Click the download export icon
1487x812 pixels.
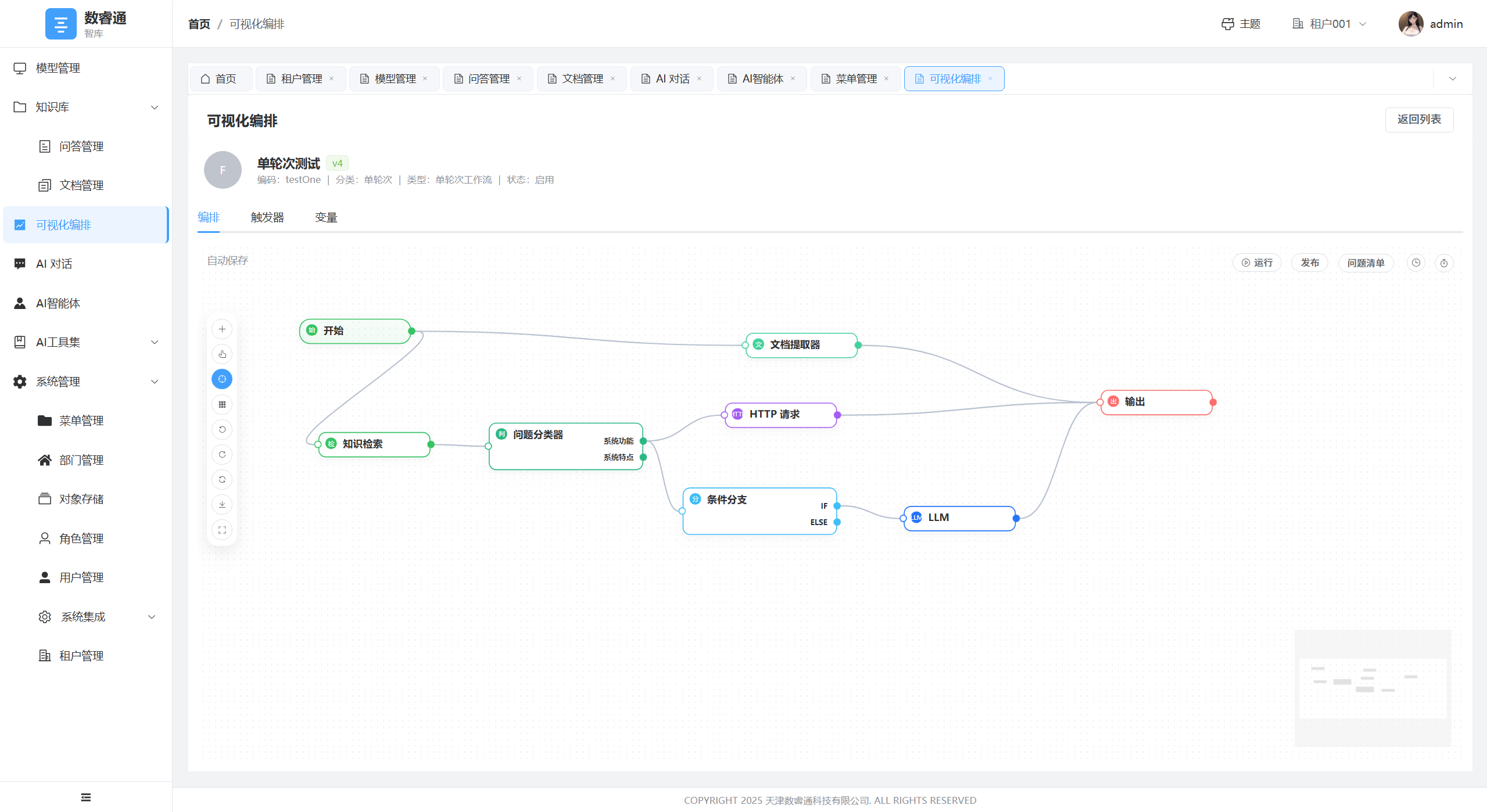point(222,504)
